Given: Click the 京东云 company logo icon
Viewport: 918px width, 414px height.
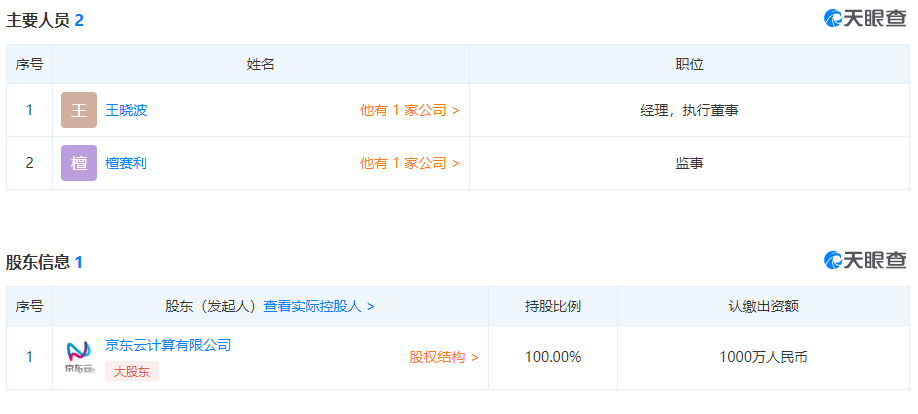Looking at the screenshot, I should [x=79, y=357].
